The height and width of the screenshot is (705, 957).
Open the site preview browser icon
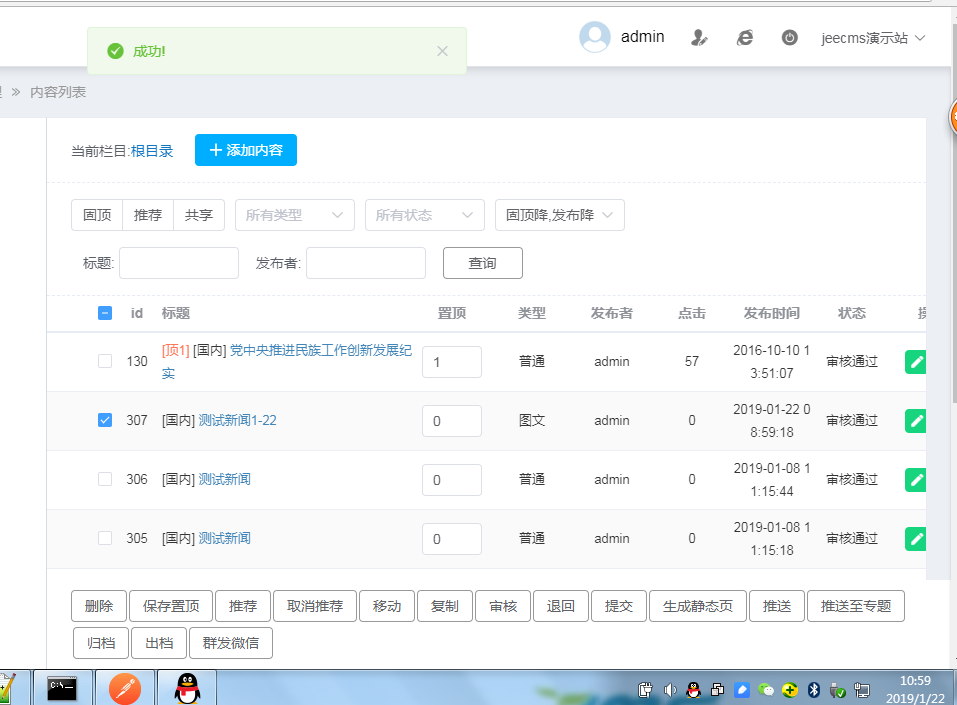click(745, 38)
